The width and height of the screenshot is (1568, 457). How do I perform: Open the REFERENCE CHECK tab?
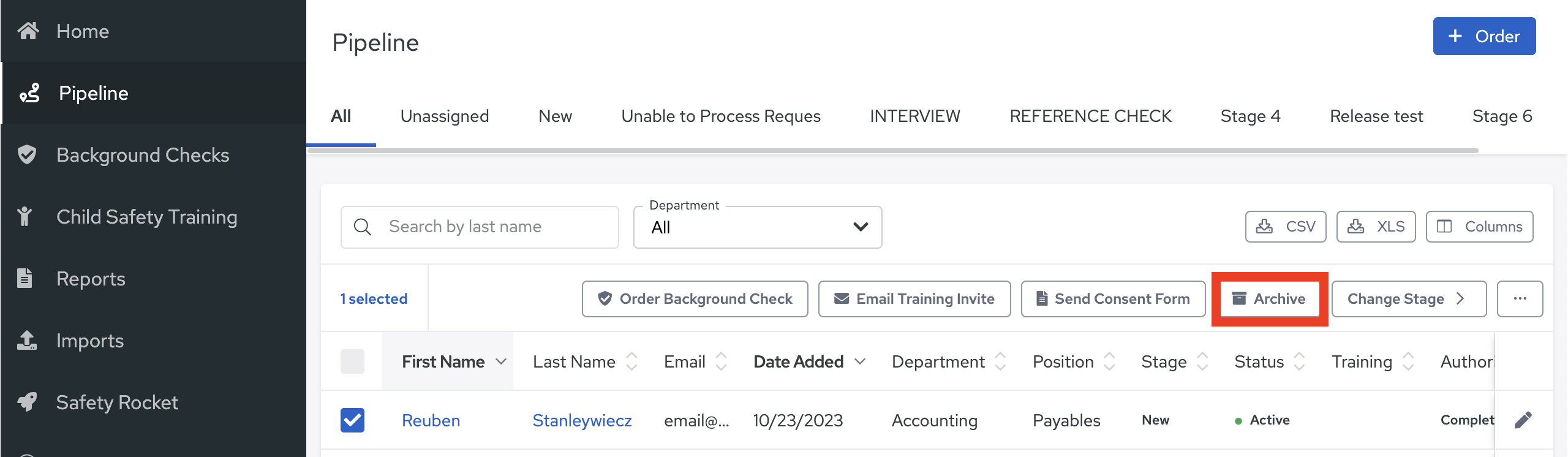tap(1090, 116)
